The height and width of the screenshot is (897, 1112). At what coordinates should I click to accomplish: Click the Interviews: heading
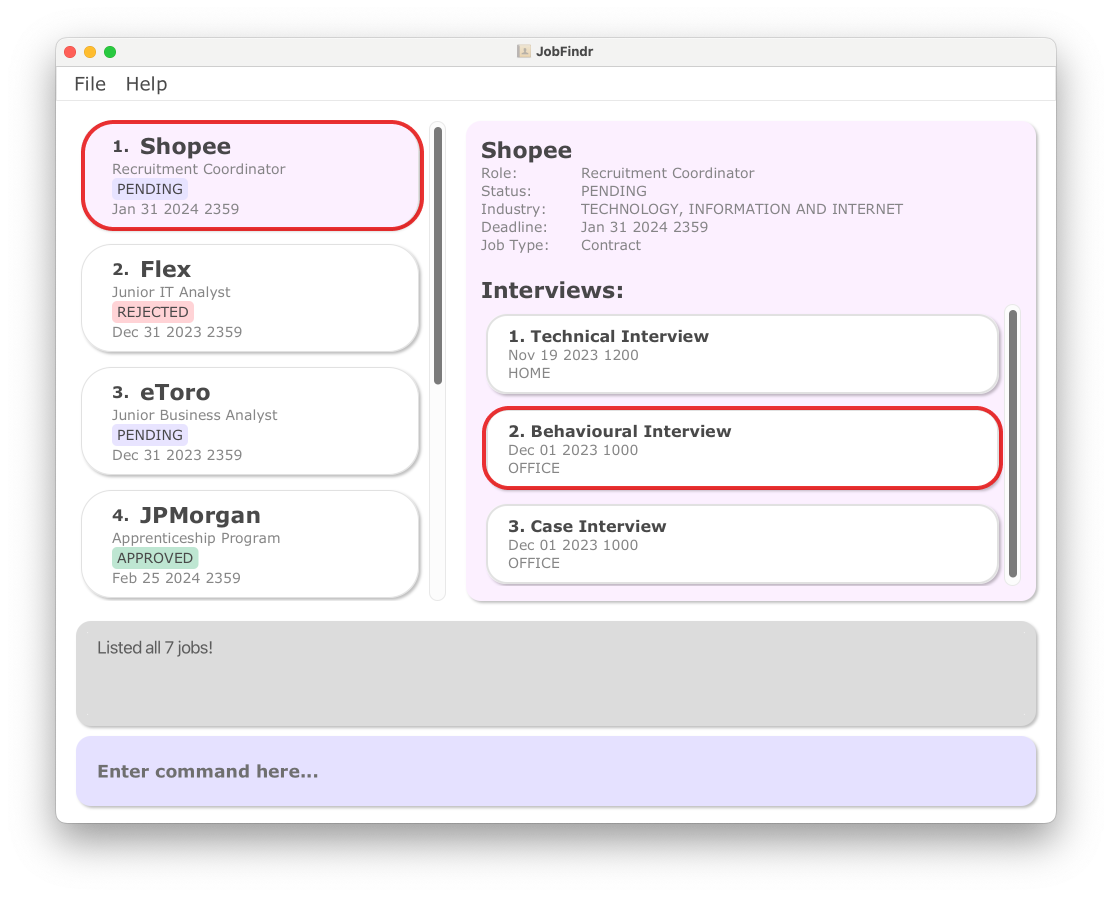552,290
